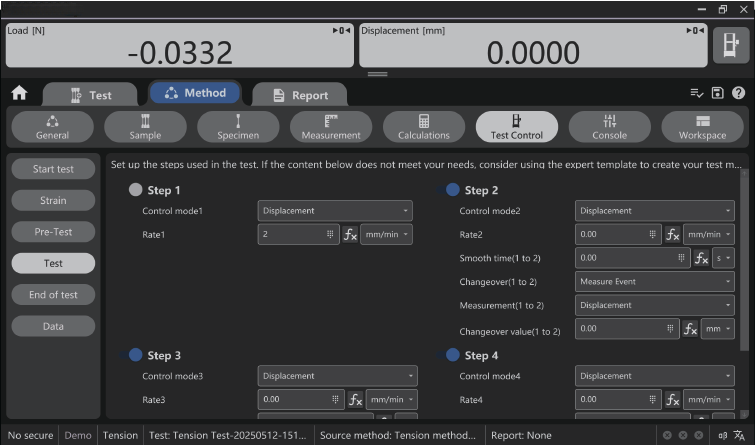Expand the Changeover(1 to 2) Measure Event dropdown
Viewport: 755px width, 446px height.
(654, 282)
